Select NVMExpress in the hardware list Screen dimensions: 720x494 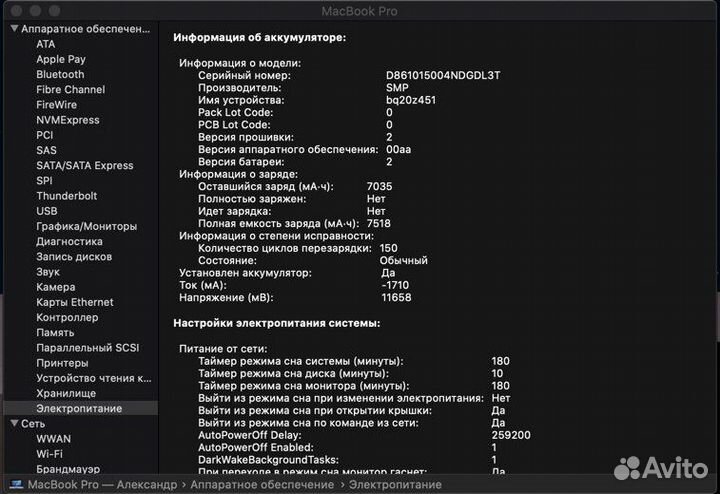68,120
